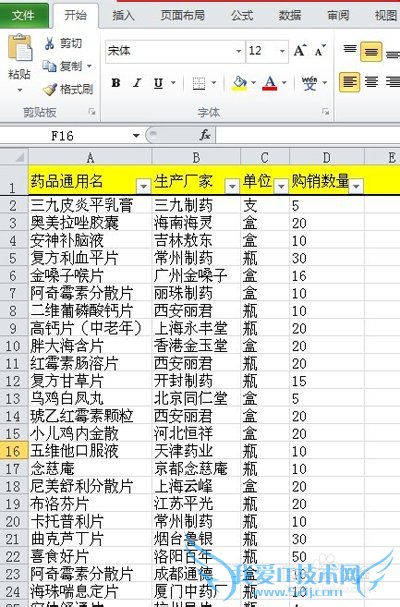Open filter dropdown for 购销数量

356,186
